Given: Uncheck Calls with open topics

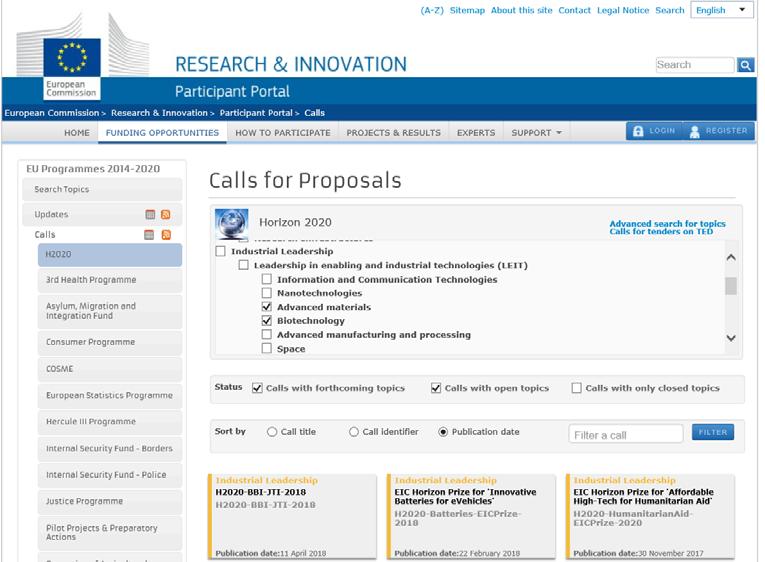Looking at the screenshot, I should tap(436, 388).
